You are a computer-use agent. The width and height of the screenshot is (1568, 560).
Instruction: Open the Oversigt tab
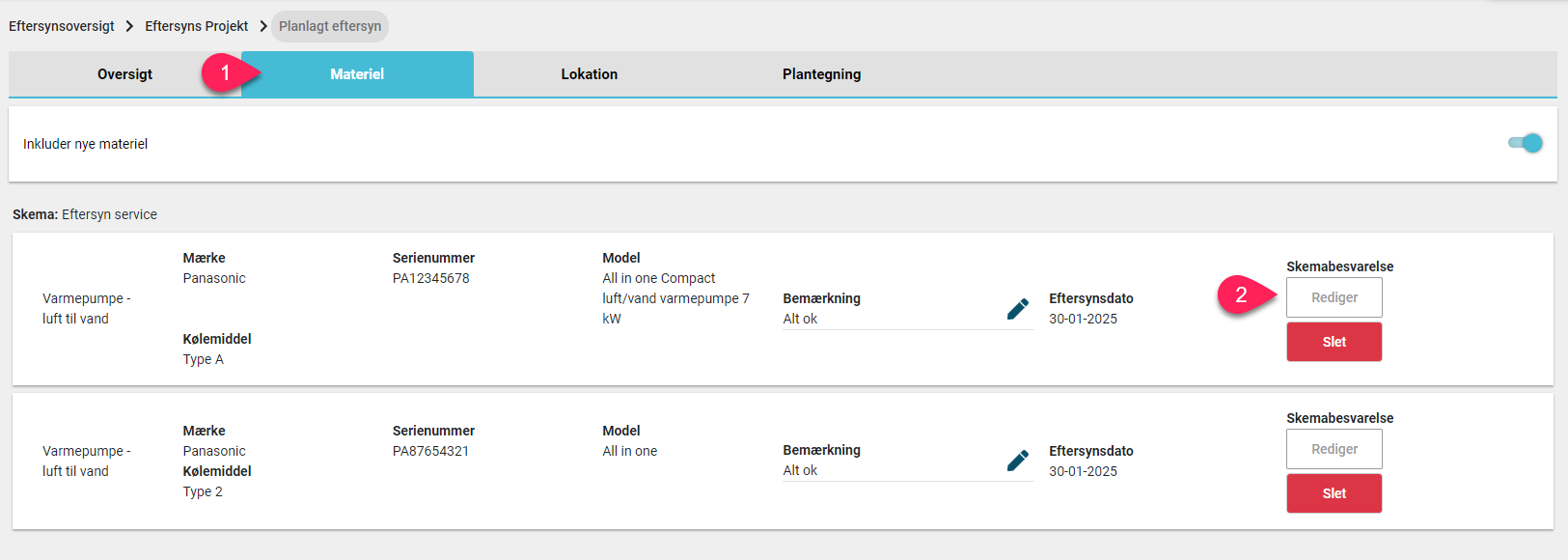tap(124, 74)
